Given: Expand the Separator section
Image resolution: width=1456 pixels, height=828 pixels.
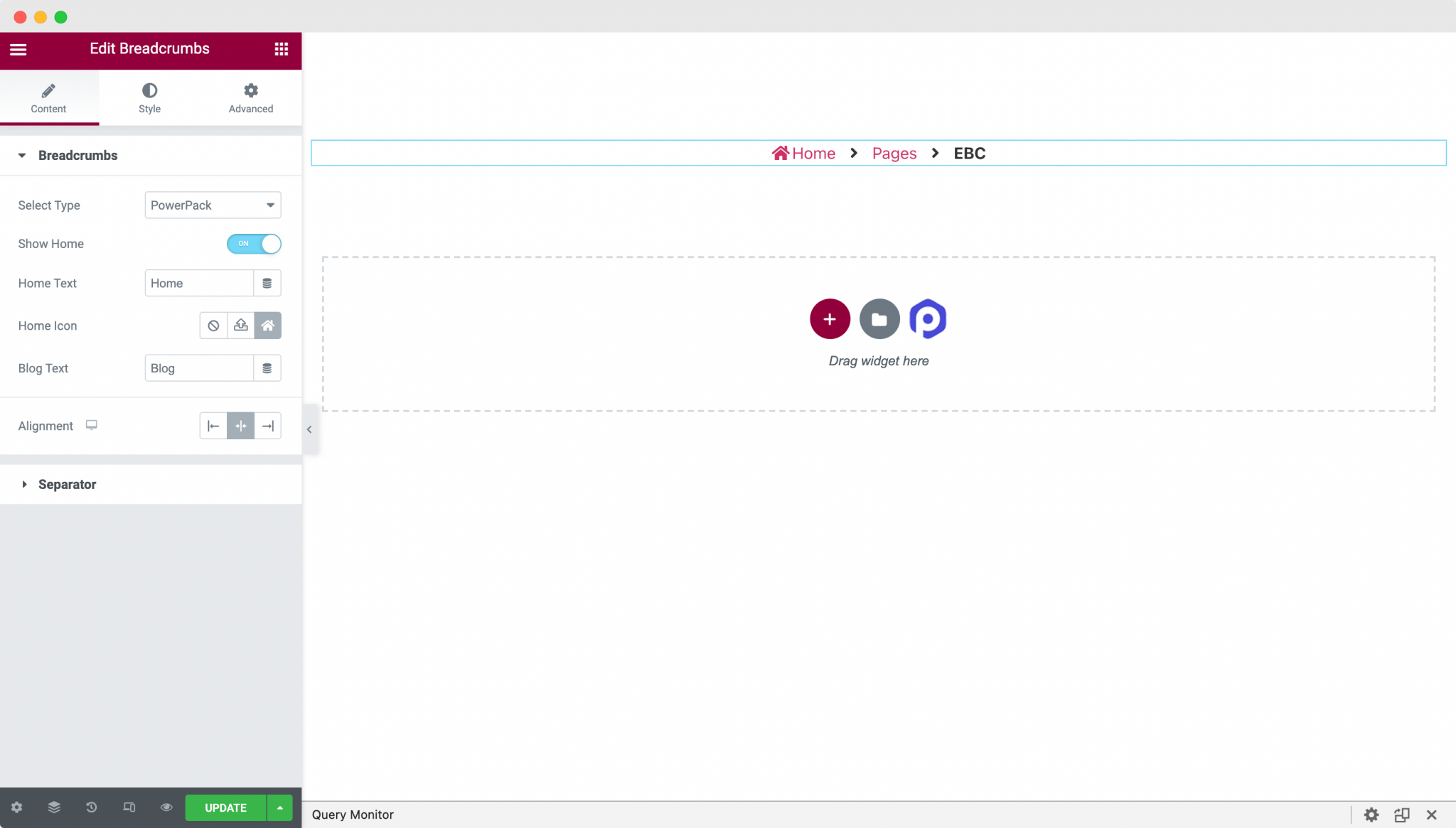Looking at the screenshot, I should click(68, 484).
